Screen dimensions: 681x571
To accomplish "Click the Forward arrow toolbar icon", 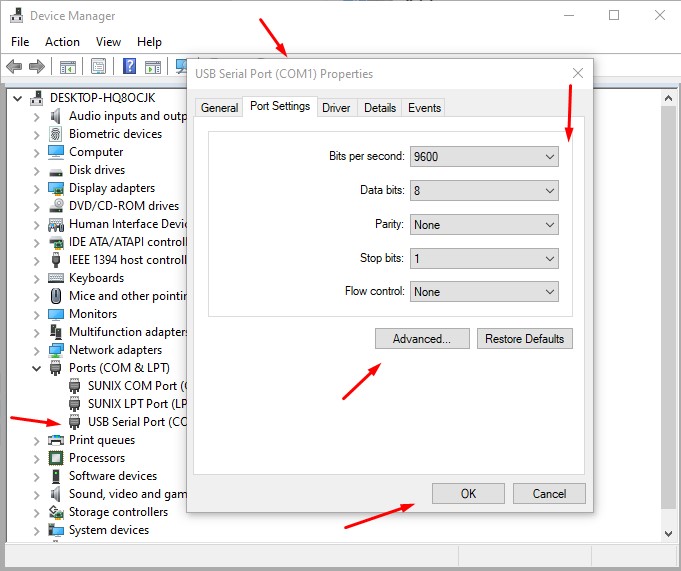I will coord(37,66).
